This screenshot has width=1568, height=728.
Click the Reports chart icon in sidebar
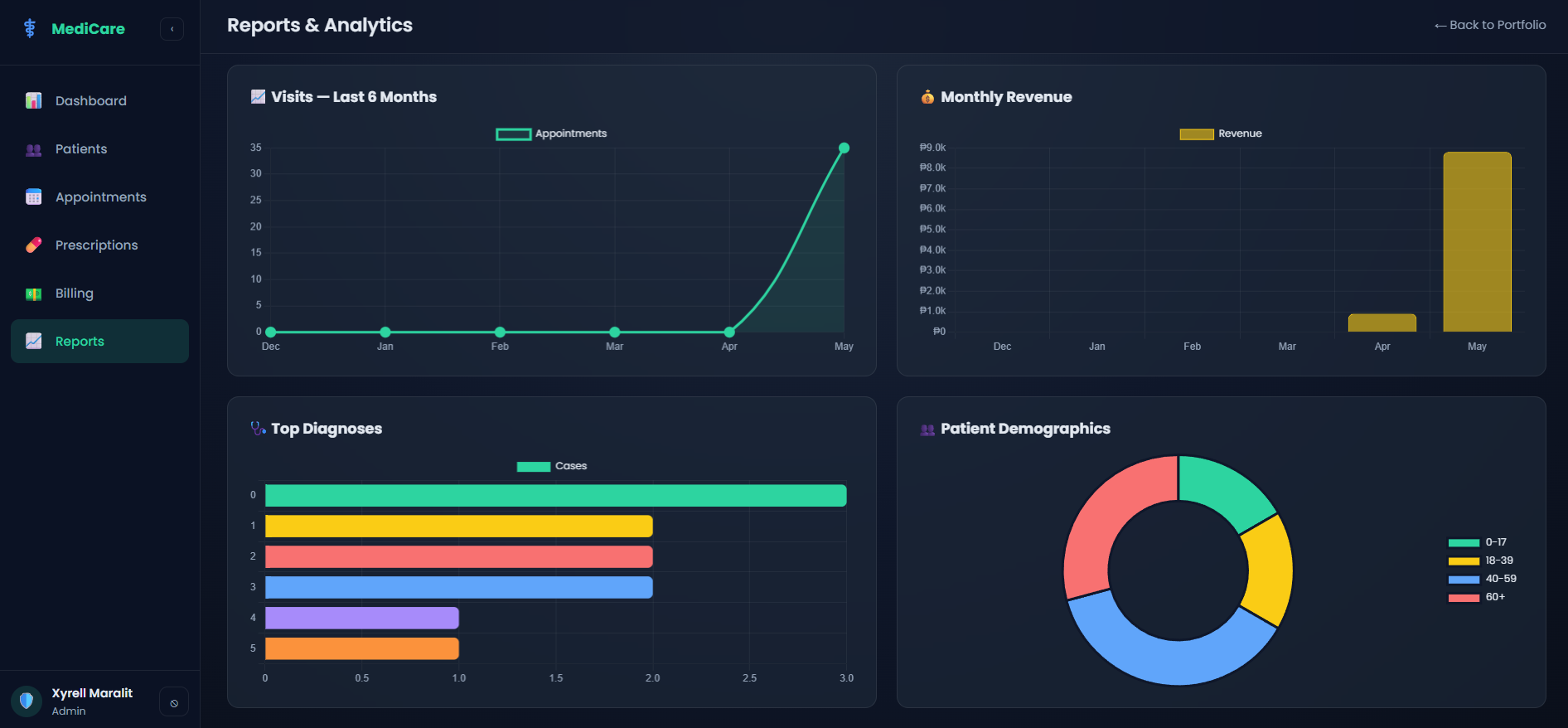pos(33,342)
